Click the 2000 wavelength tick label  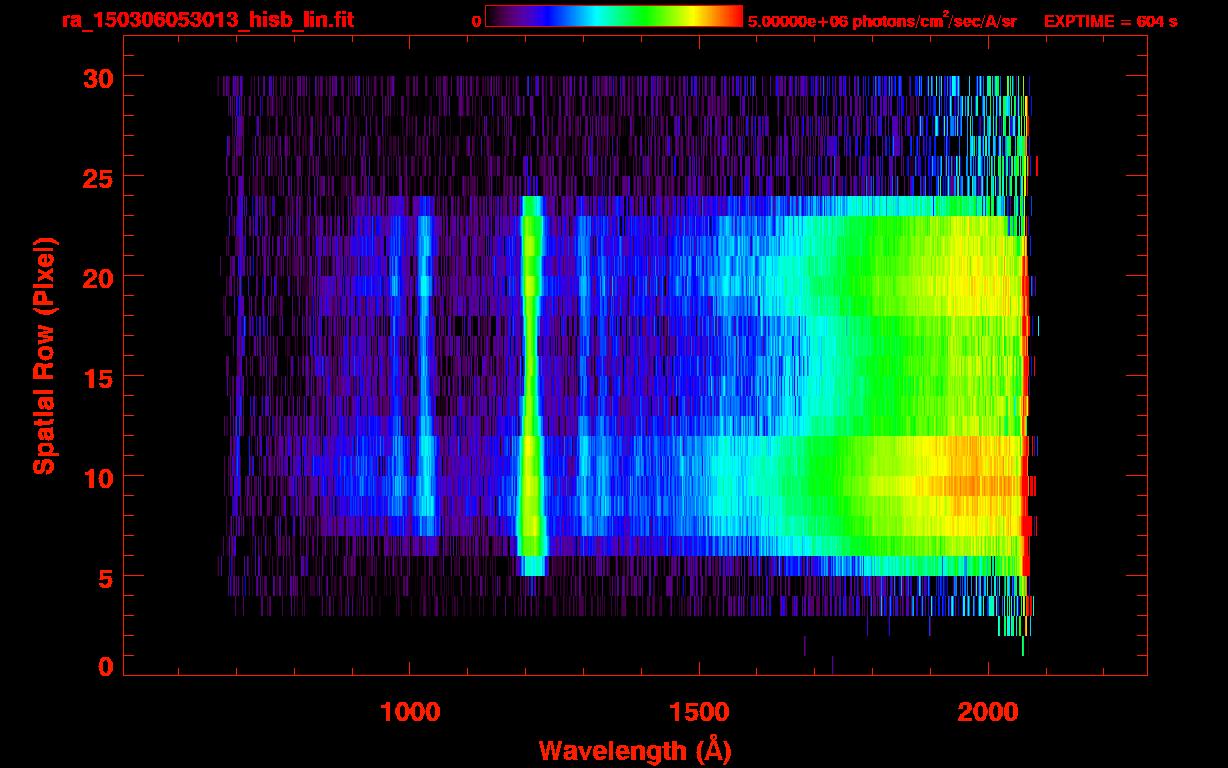988,713
